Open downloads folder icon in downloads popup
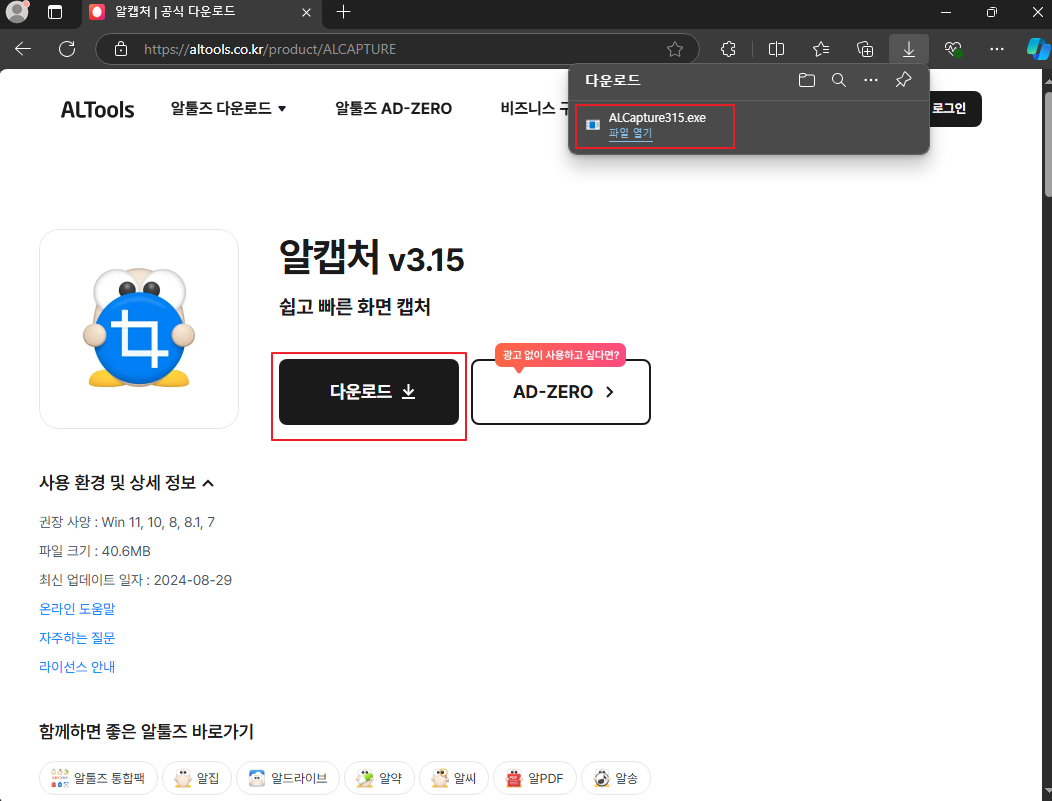1052x801 pixels. point(806,80)
